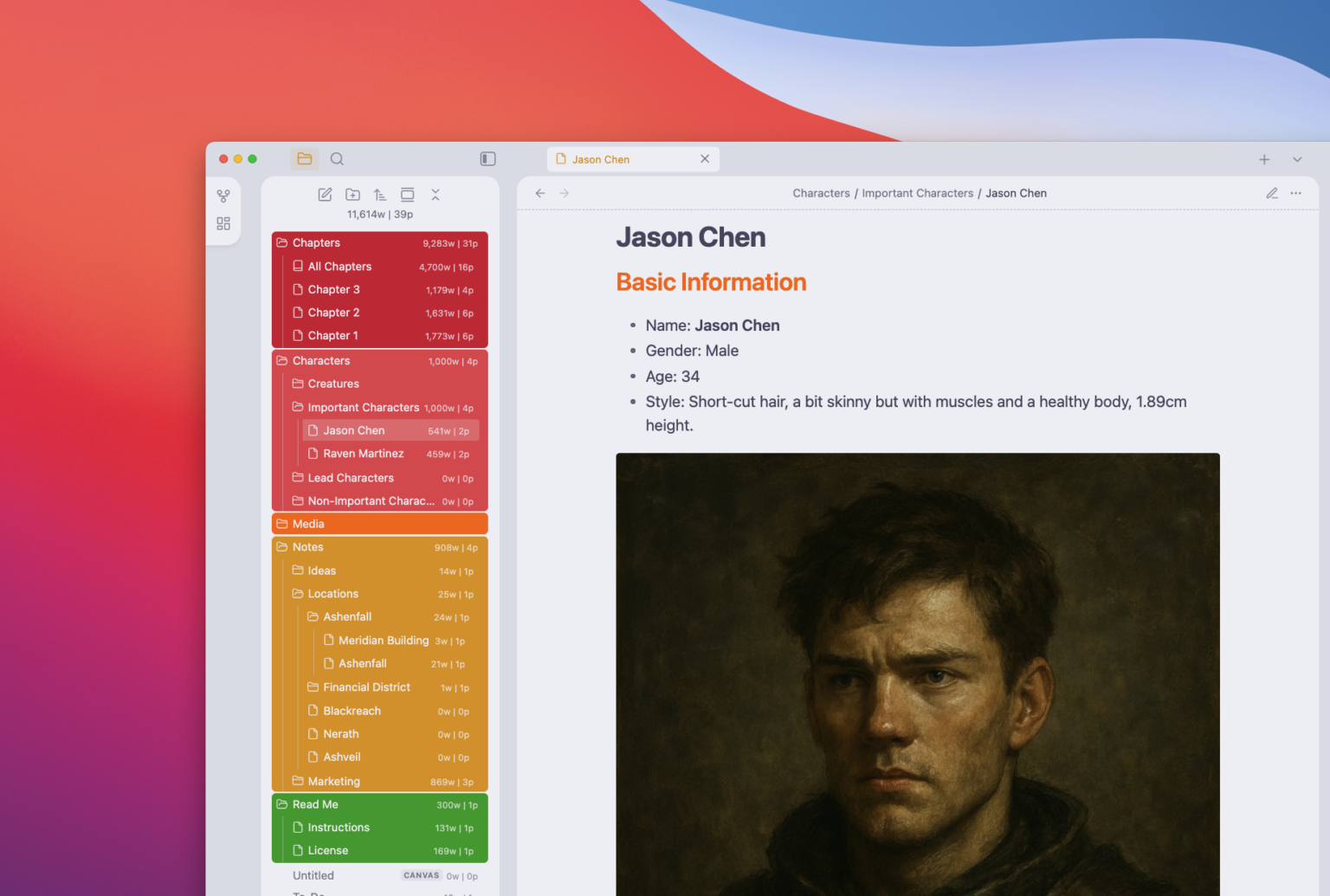Open the grid layout view icon
The width and height of the screenshot is (1330, 896).
[223, 222]
